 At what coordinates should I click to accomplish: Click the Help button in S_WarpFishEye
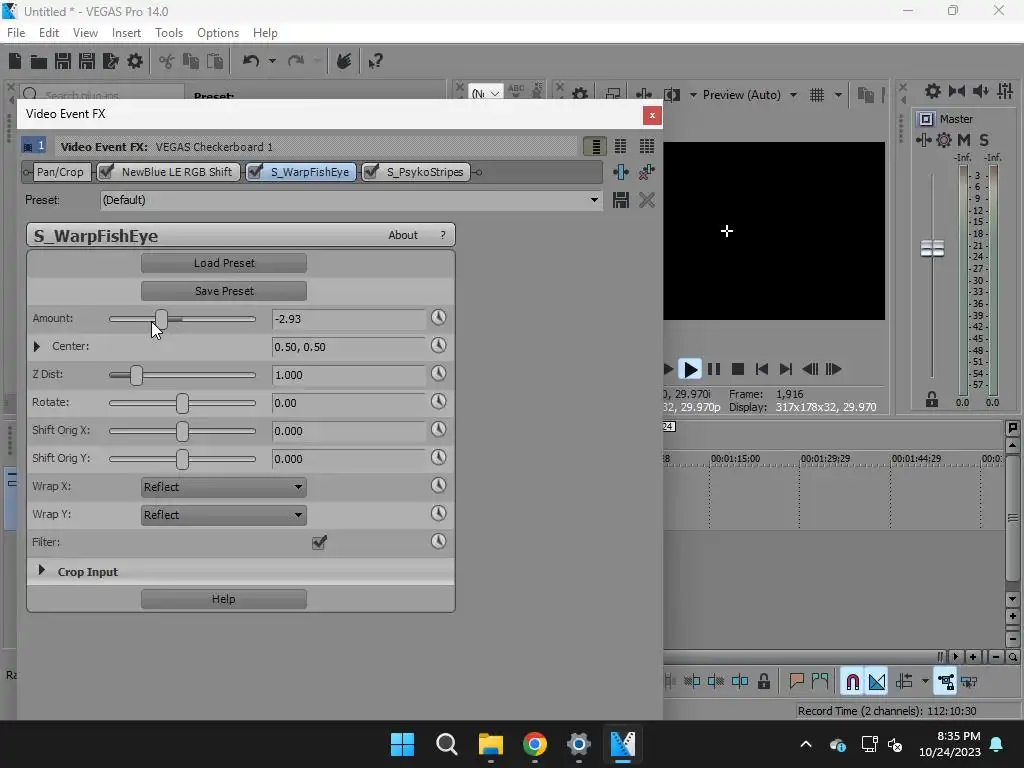click(224, 599)
